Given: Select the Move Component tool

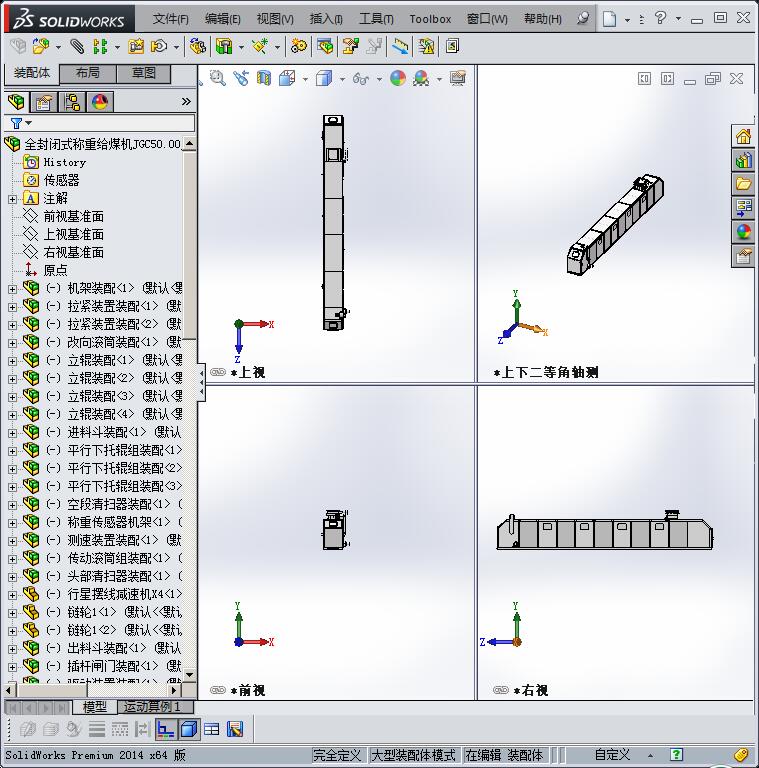Looking at the screenshot, I should [159, 47].
